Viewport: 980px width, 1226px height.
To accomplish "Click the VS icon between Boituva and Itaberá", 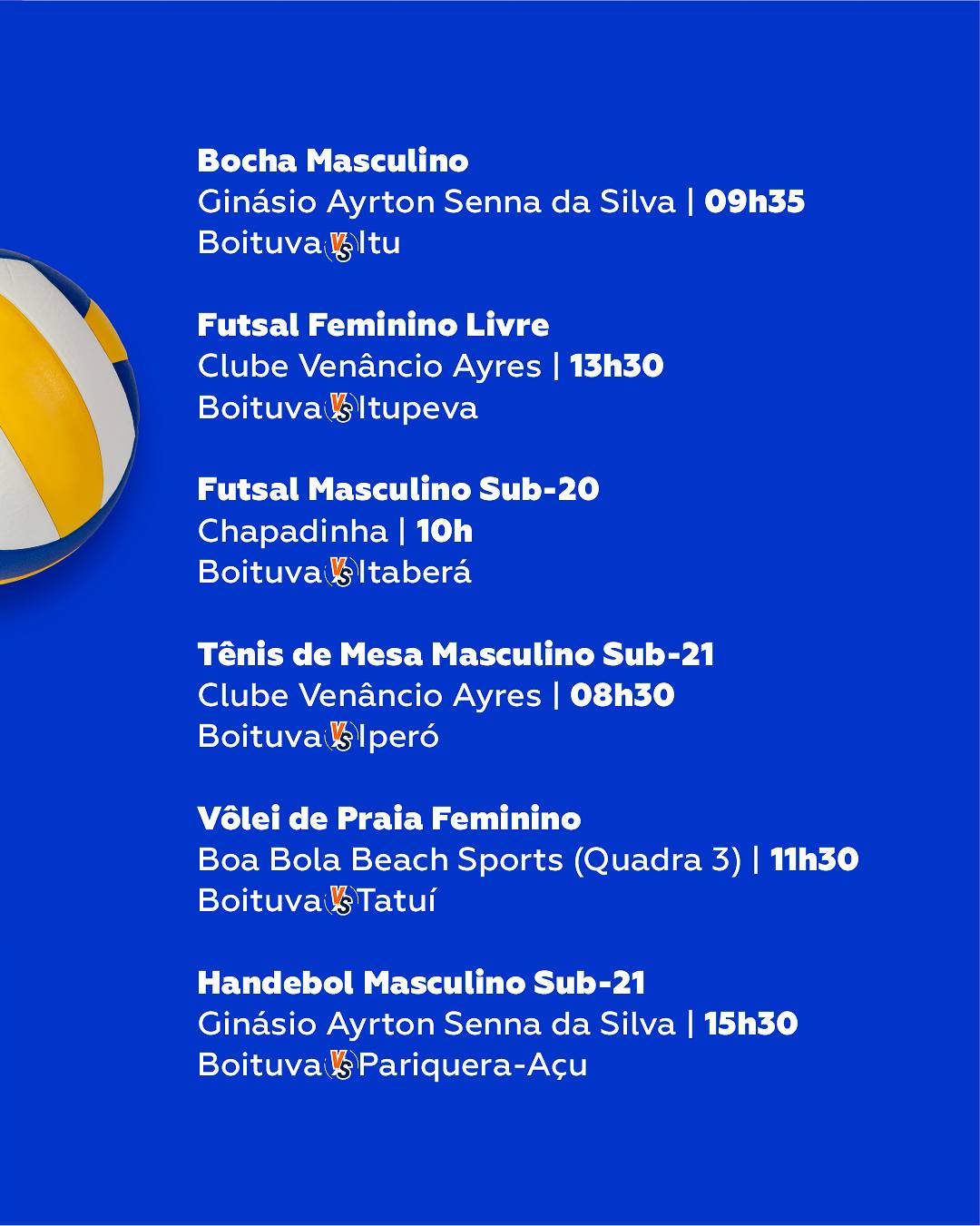I will click(340, 574).
